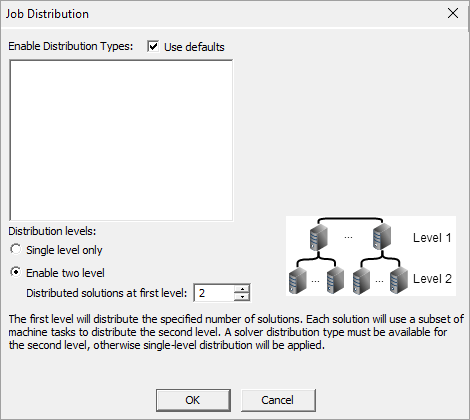Click the Level 1 label in diagram
The height and width of the screenshot is (420, 470).
[x=432, y=238]
